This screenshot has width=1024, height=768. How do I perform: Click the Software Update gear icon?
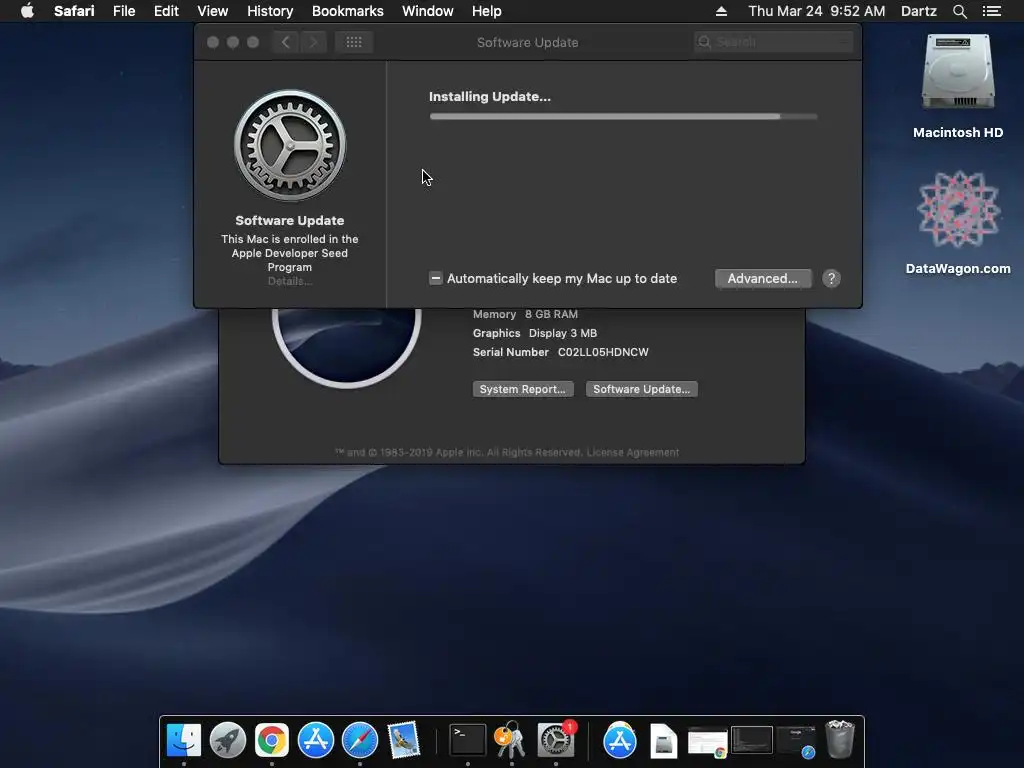tap(290, 145)
